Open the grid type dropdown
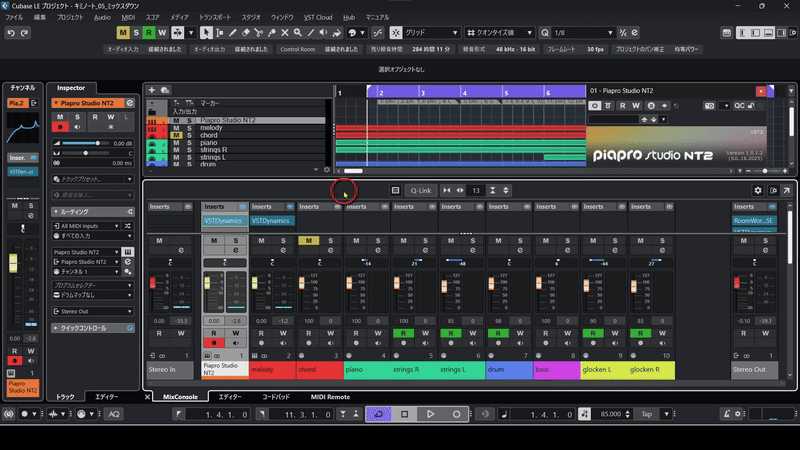This screenshot has width=800, height=450. pos(432,33)
